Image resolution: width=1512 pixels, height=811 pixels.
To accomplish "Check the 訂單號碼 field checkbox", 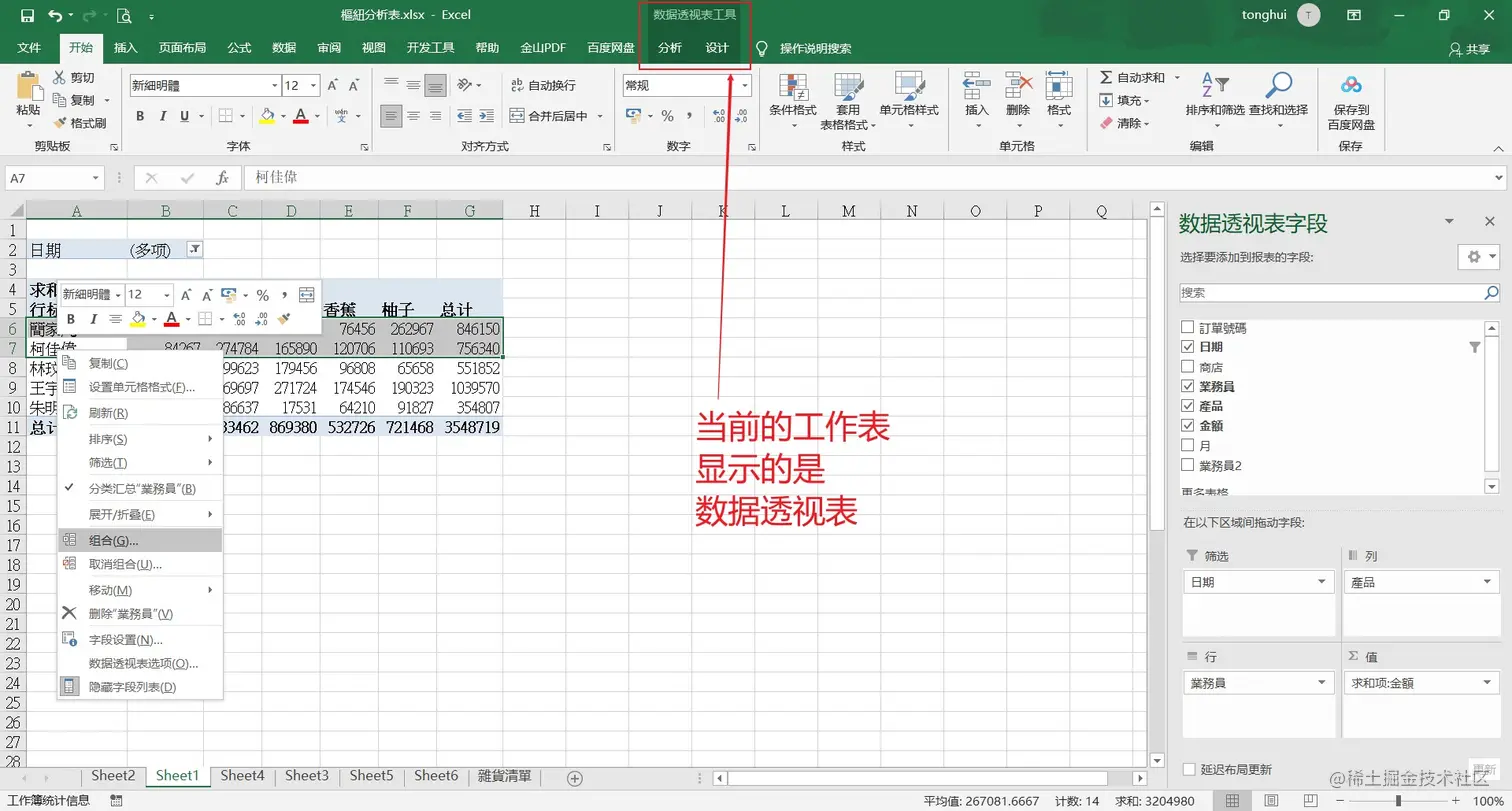I will pos(1188,327).
